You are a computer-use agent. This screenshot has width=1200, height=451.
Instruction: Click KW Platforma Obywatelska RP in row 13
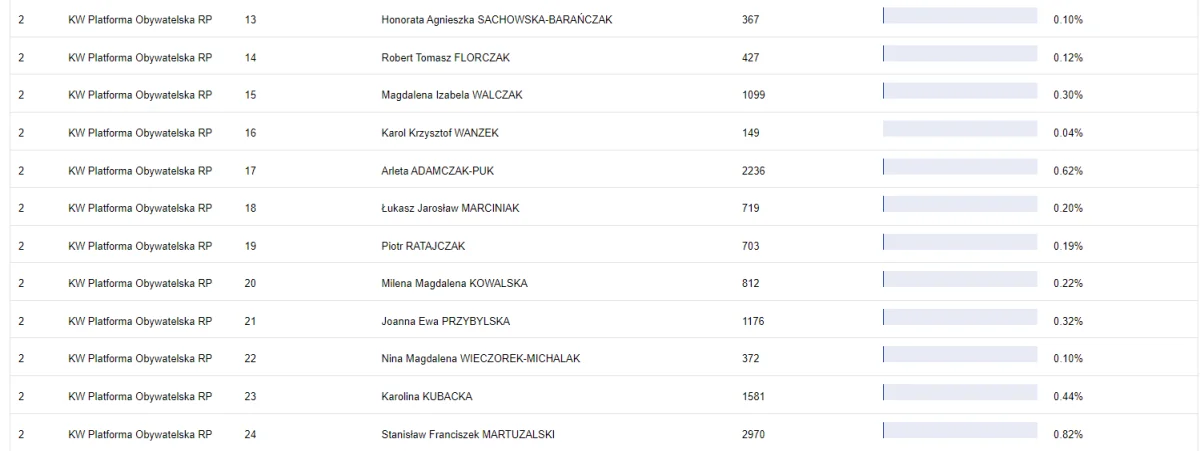(x=139, y=19)
